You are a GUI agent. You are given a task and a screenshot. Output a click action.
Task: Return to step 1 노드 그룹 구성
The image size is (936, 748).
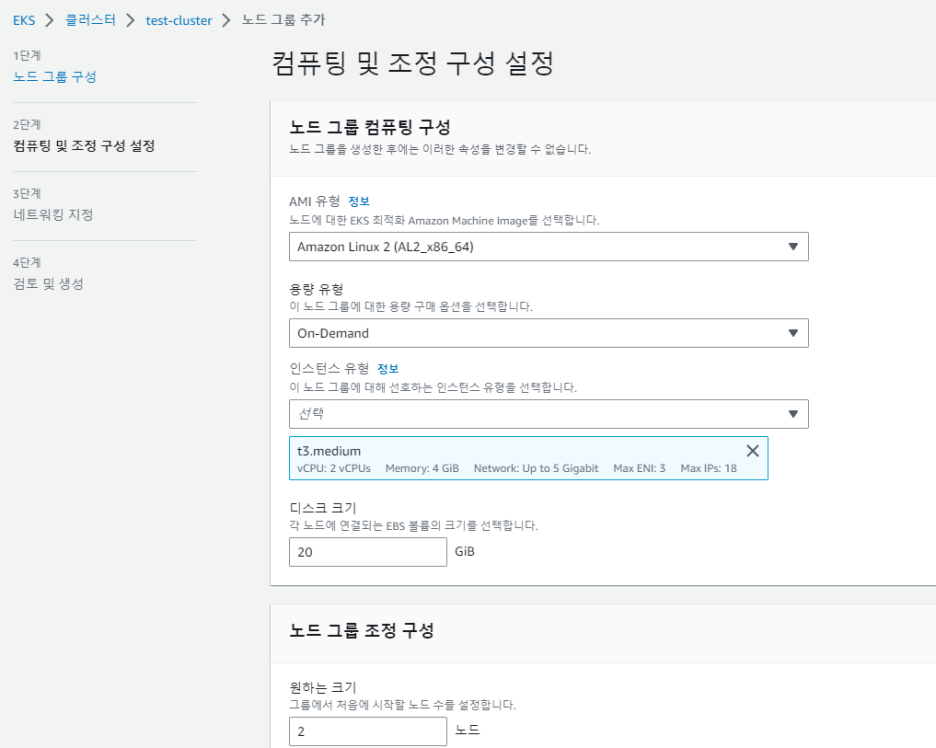point(55,77)
